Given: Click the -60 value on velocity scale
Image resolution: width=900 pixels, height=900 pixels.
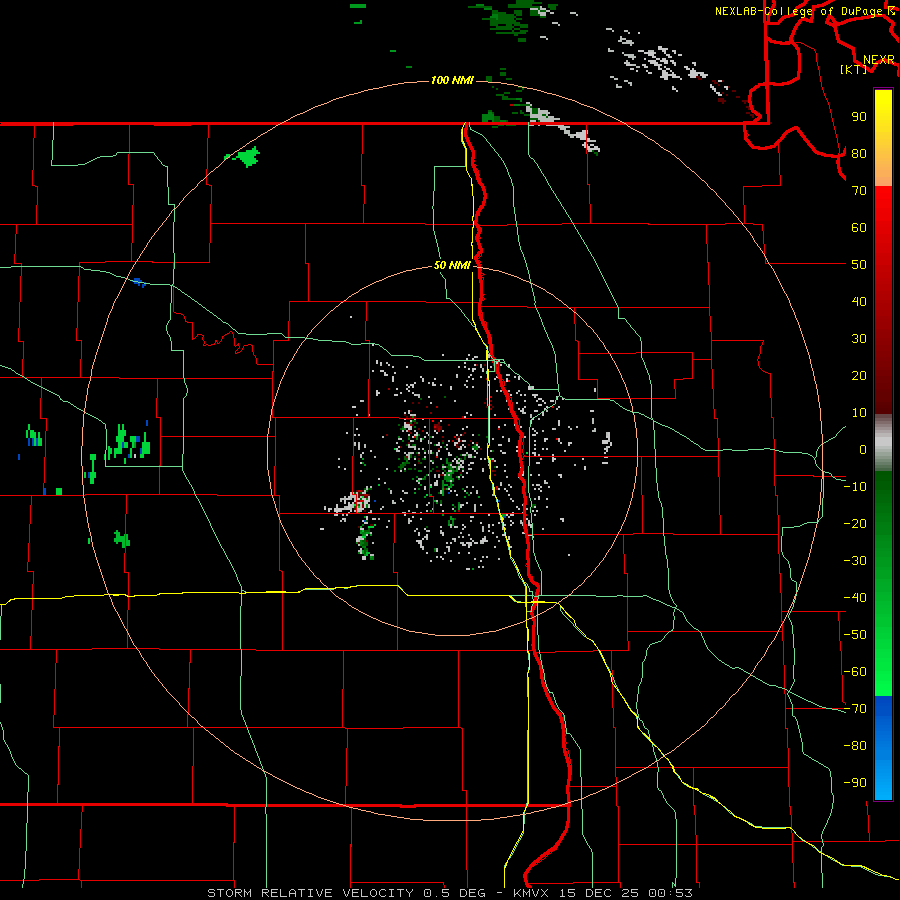Looking at the screenshot, I should tap(855, 672).
